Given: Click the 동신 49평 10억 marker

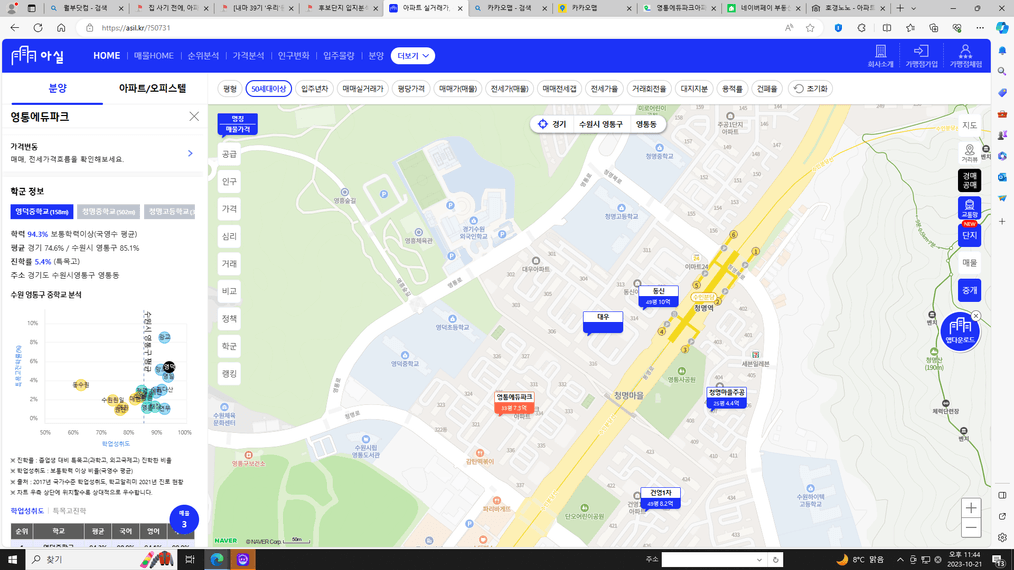Looking at the screenshot, I should tap(658, 296).
